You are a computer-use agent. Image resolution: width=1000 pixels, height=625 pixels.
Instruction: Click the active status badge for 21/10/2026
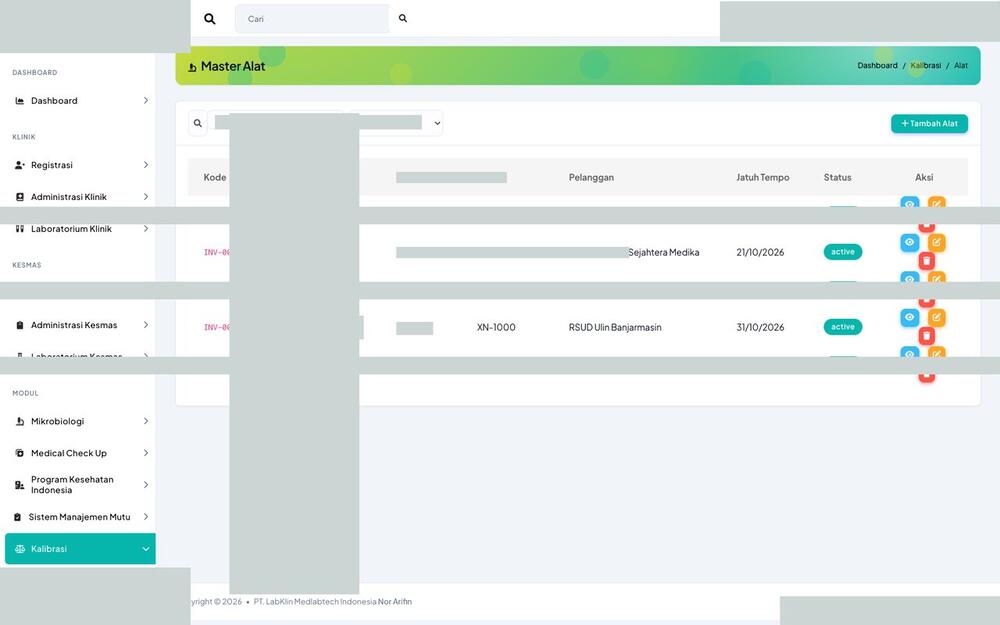click(842, 252)
